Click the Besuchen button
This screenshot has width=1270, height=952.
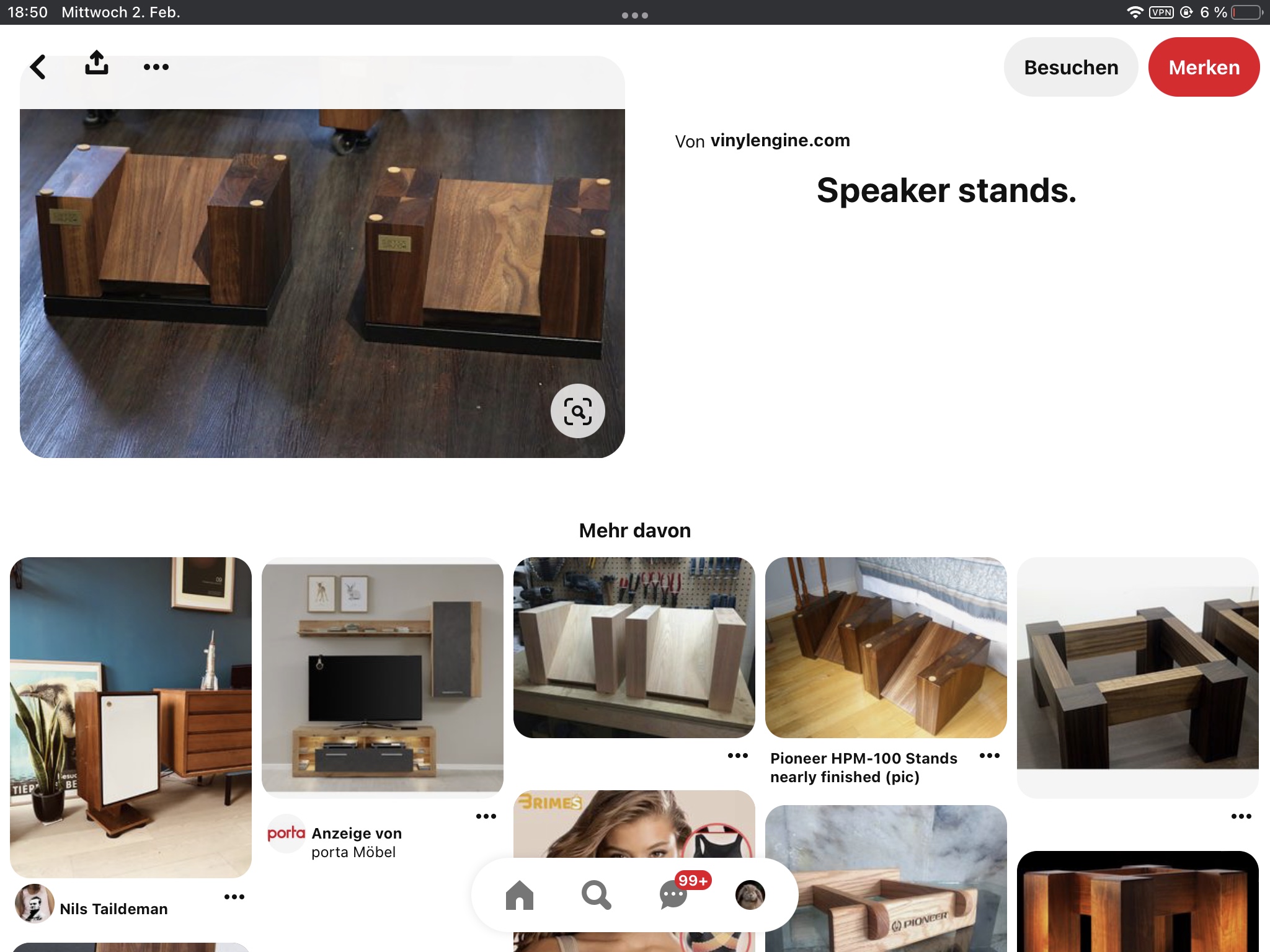coord(1071,67)
